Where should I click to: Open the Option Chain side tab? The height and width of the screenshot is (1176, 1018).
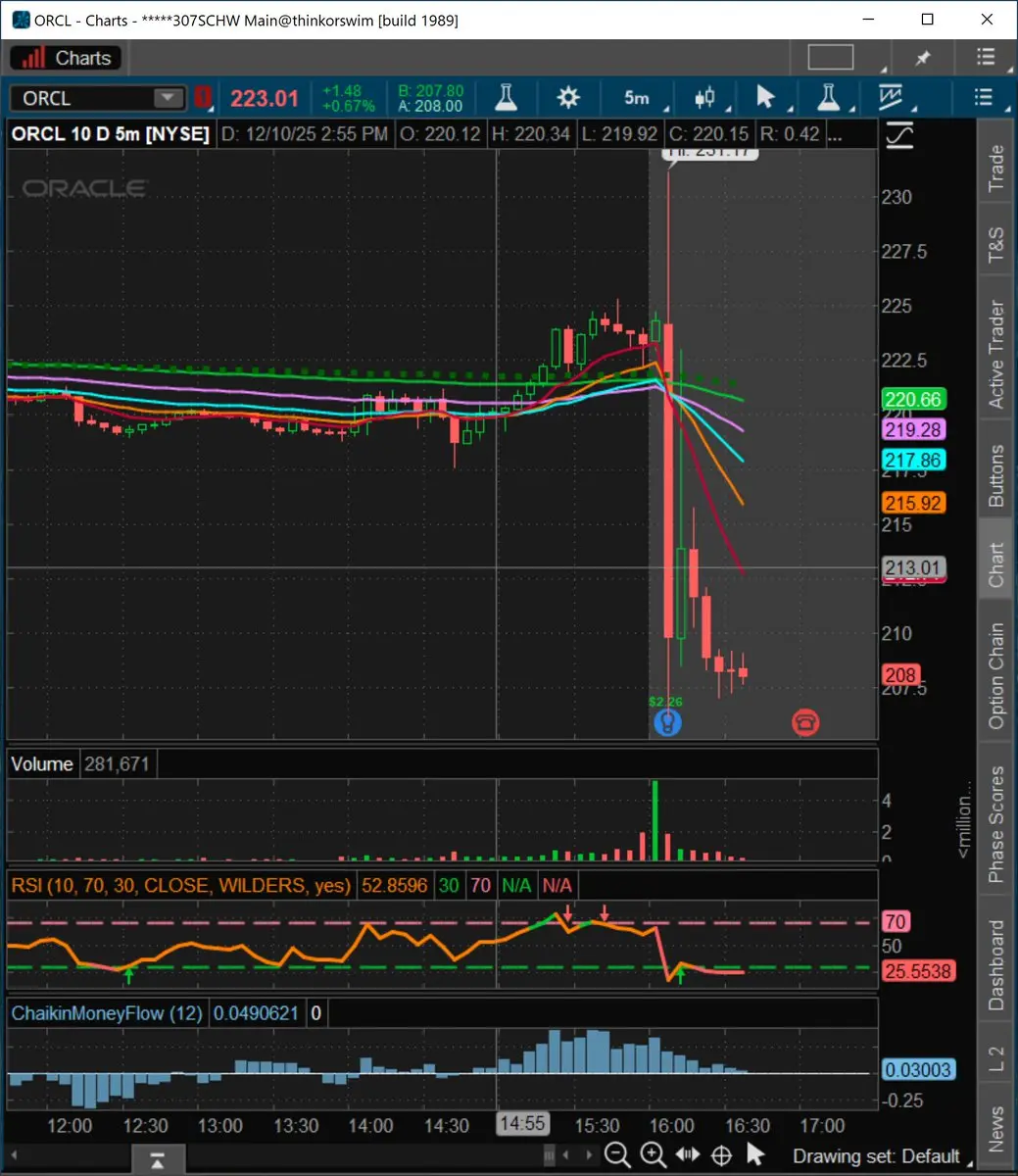tap(996, 676)
